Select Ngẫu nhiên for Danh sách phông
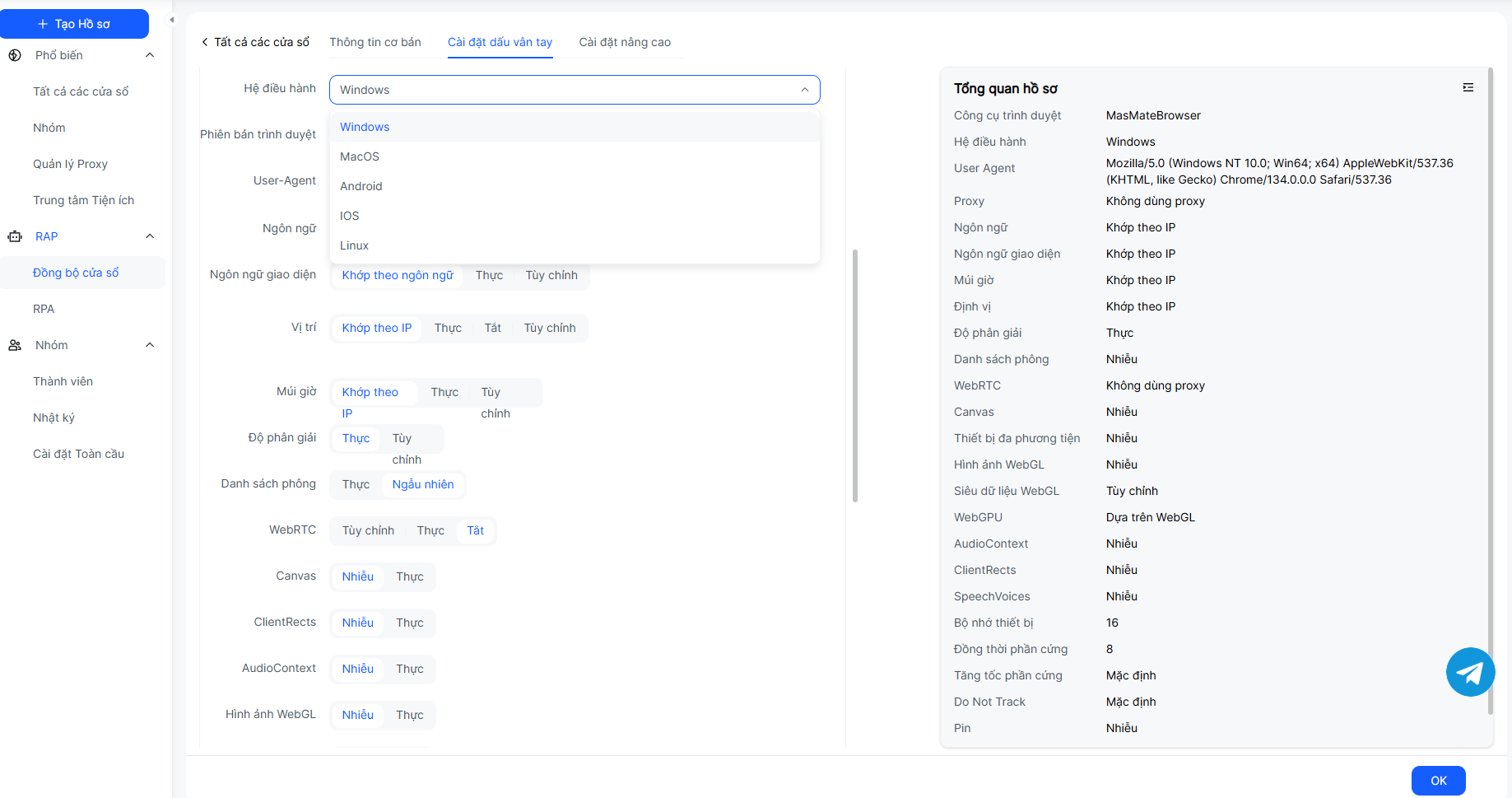 (x=422, y=484)
